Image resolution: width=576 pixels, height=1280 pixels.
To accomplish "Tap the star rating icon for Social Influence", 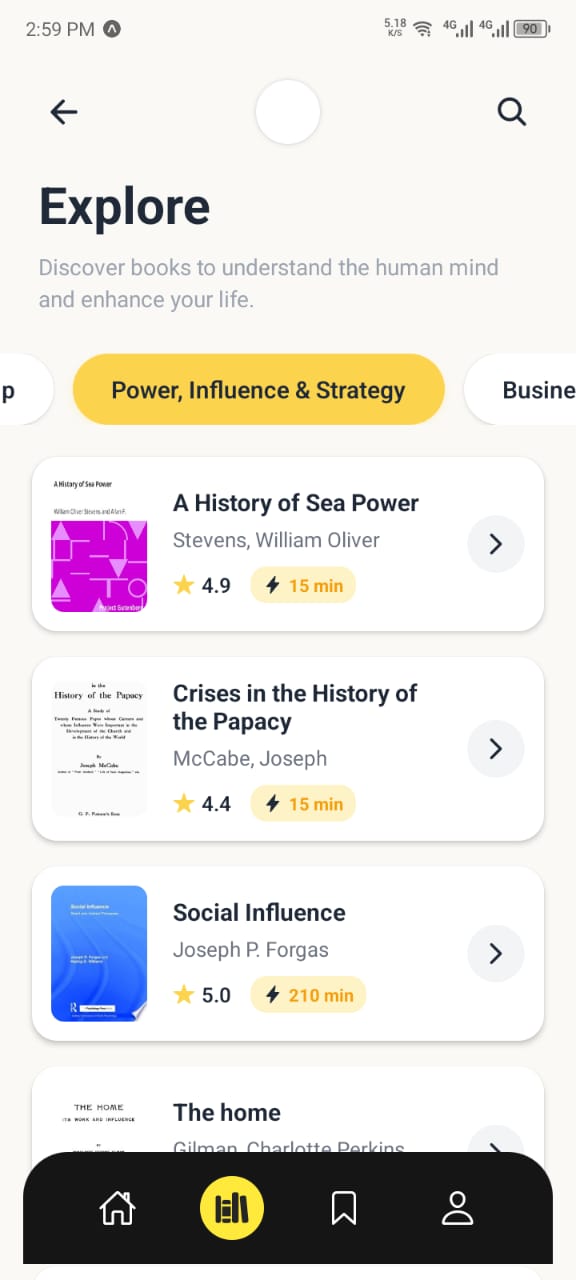I will point(183,994).
